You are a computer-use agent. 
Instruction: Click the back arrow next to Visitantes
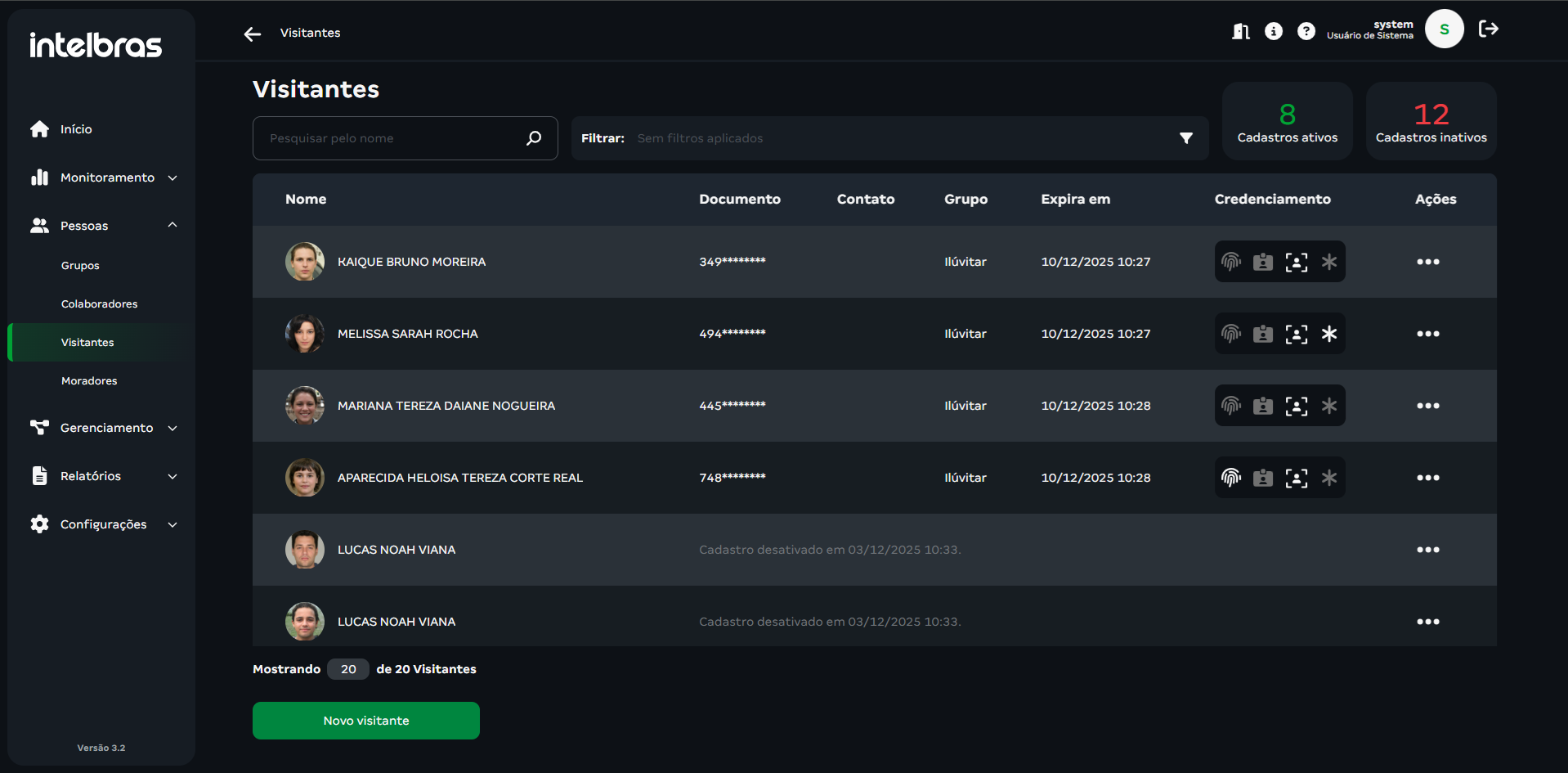[x=253, y=34]
